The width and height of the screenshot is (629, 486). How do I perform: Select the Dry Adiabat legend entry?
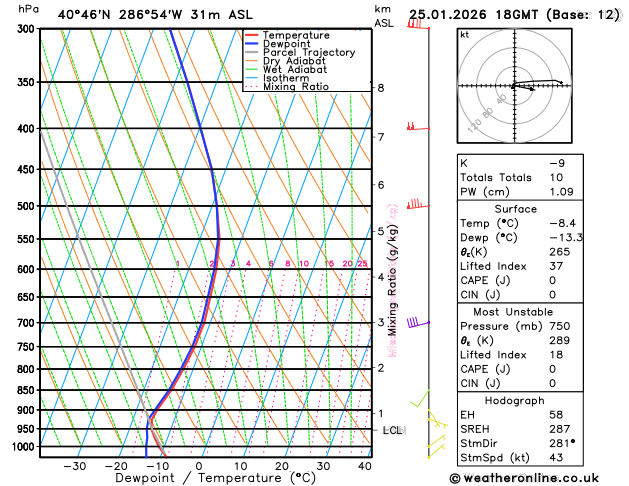pyautogui.click(x=285, y=61)
